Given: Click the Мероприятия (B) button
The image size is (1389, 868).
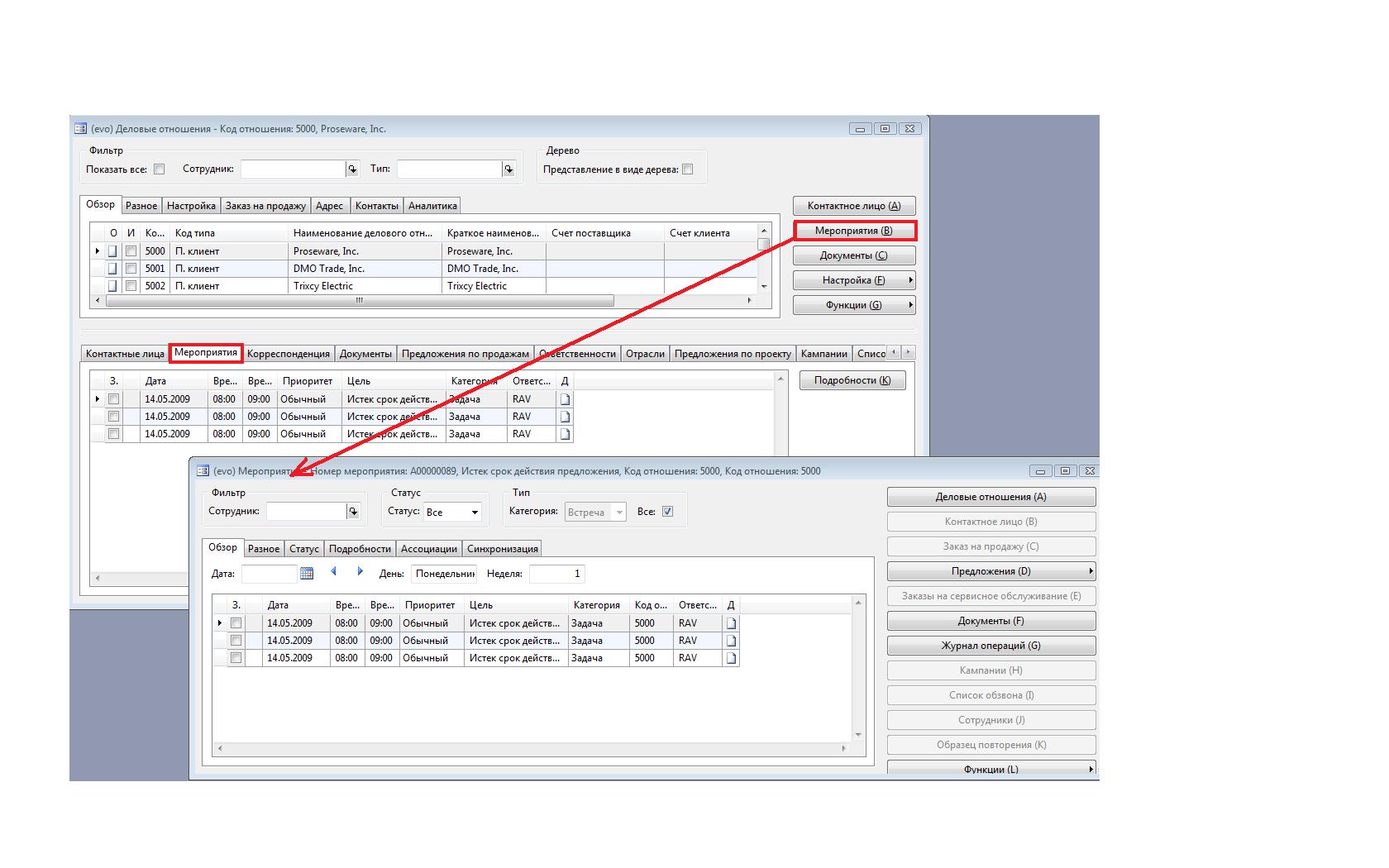Looking at the screenshot, I should point(854,231).
